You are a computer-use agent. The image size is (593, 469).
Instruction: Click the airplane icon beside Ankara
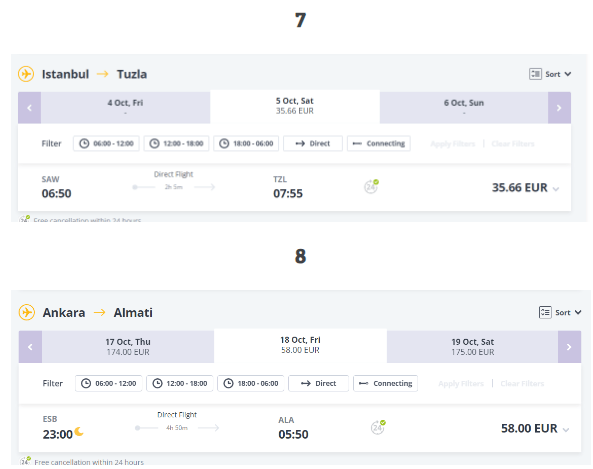[27, 312]
